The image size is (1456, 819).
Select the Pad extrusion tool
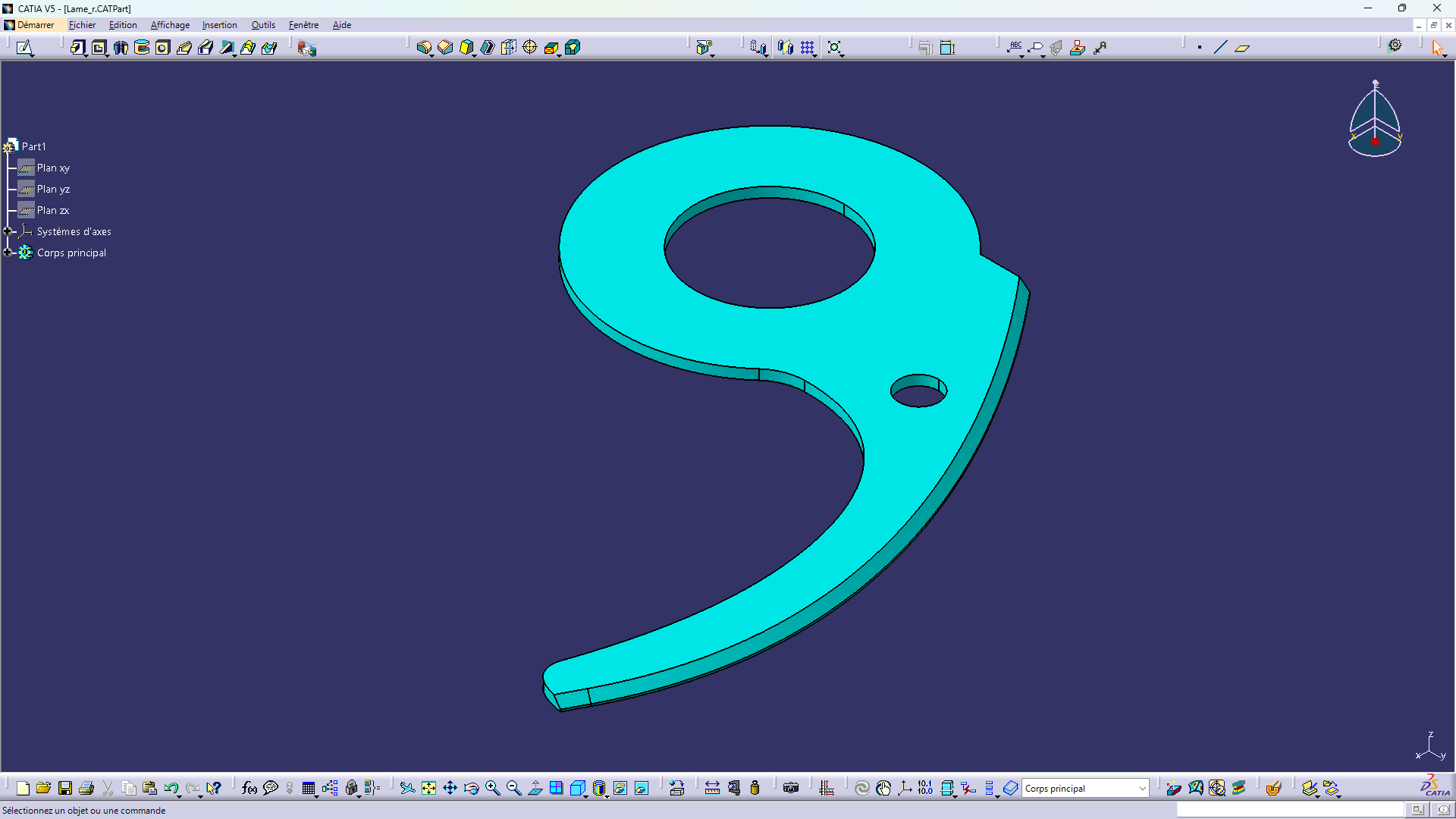(77, 48)
